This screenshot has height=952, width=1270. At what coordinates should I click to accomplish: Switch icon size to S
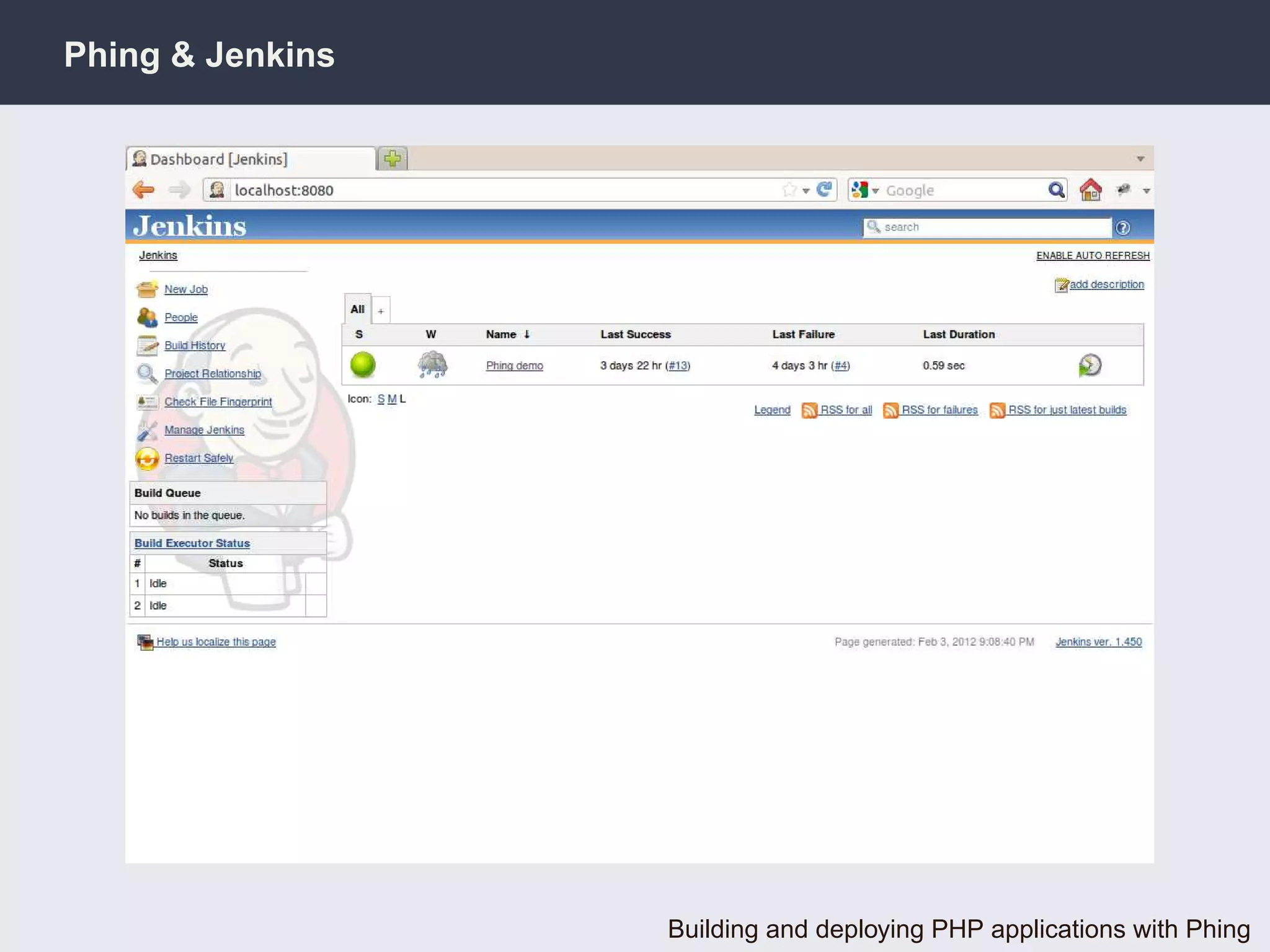tap(381, 399)
